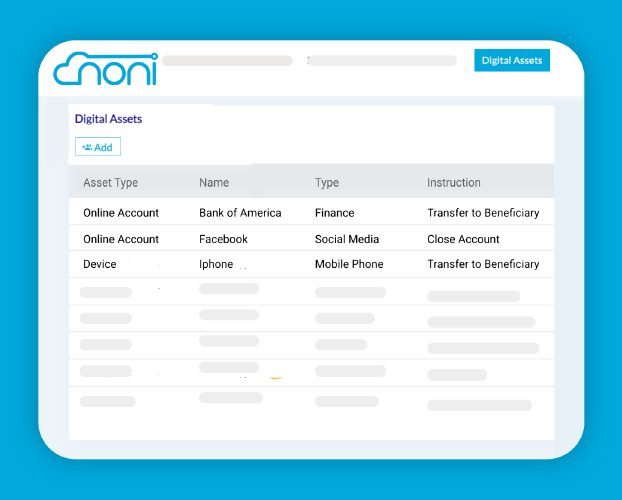Screen dimensions: 622x500
Task: Click the Mobile Phone type cell
Action: [349, 264]
